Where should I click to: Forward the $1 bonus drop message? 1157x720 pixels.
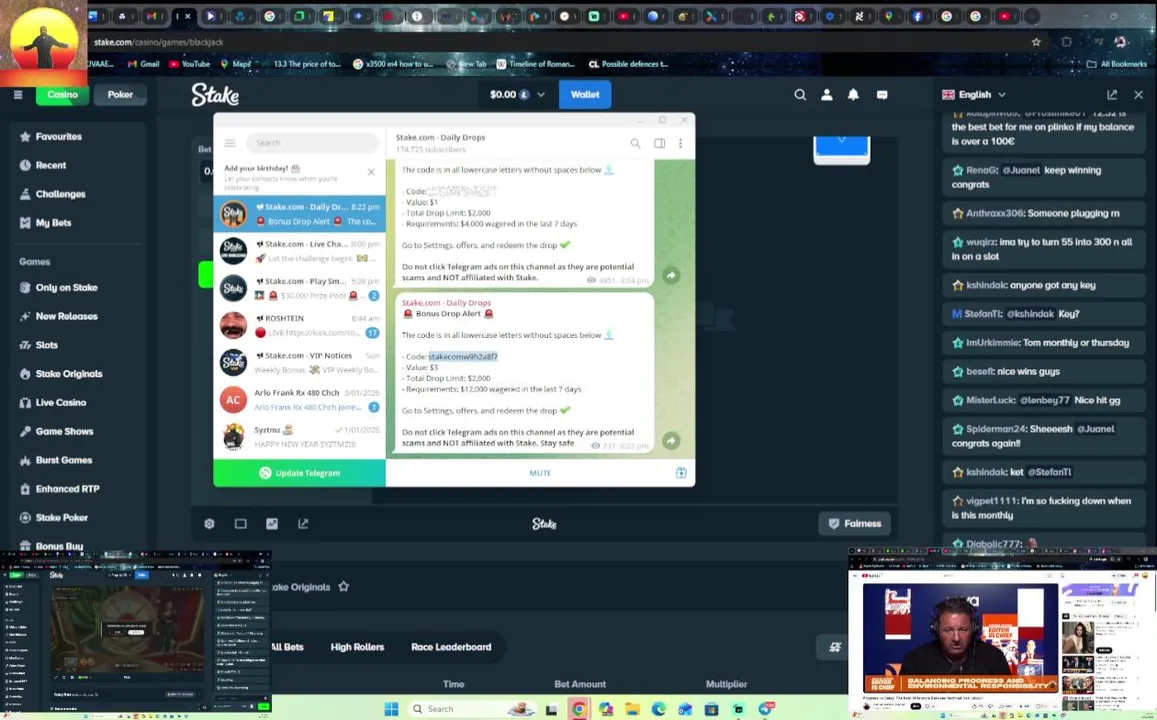tap(671, 275)
